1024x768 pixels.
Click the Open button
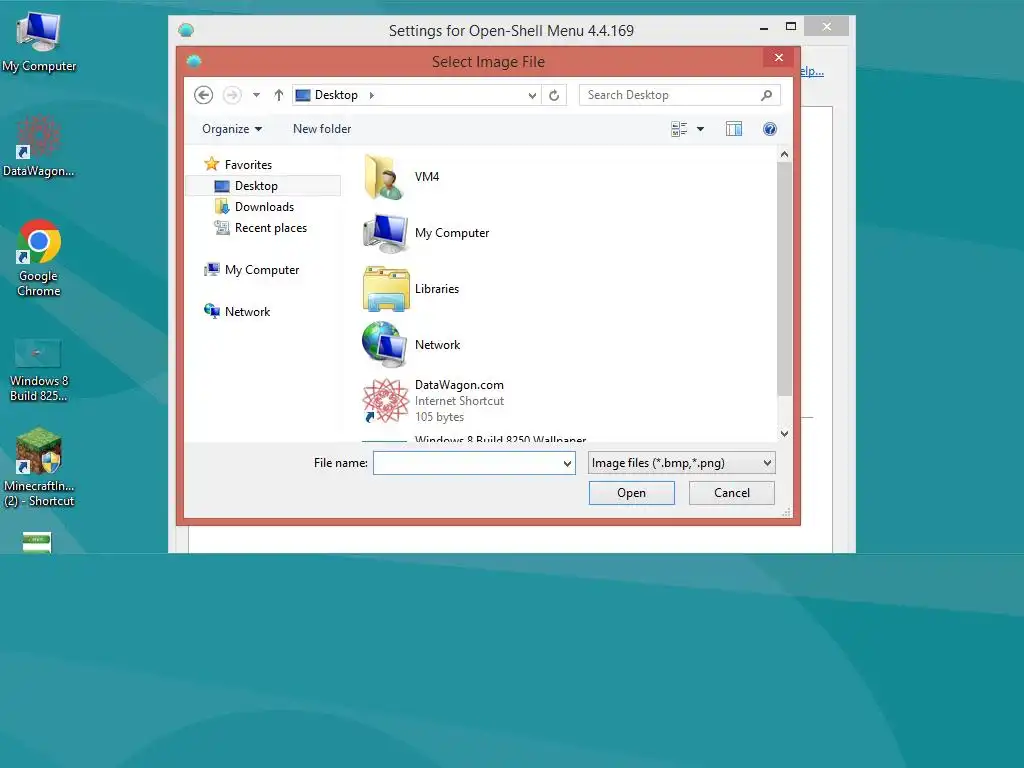point(632,493)
